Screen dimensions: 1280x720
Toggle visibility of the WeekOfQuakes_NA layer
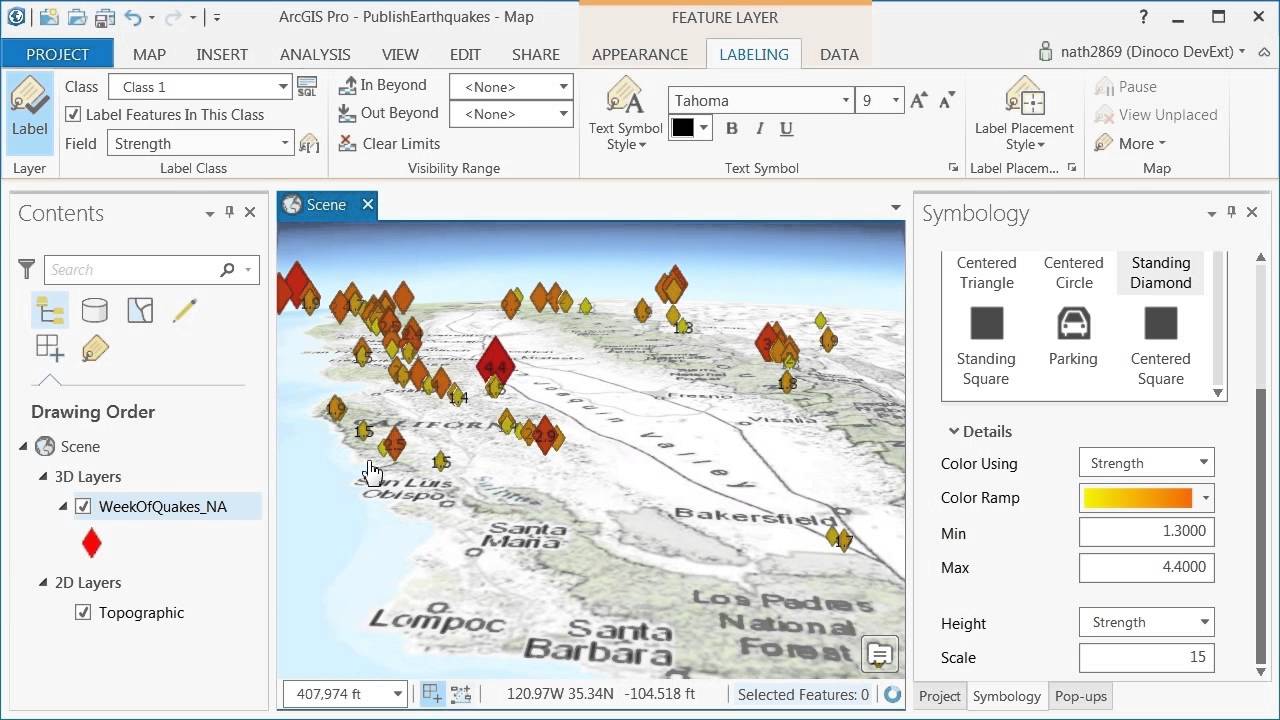[83, 506]
